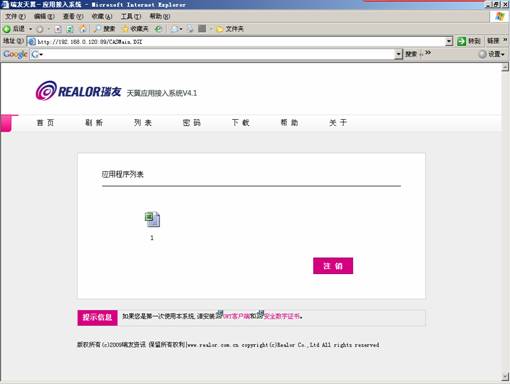This screenshot has height=384, width=510.
Task: Expand the Mail button dropdown arrow
Action: point(181,29)
